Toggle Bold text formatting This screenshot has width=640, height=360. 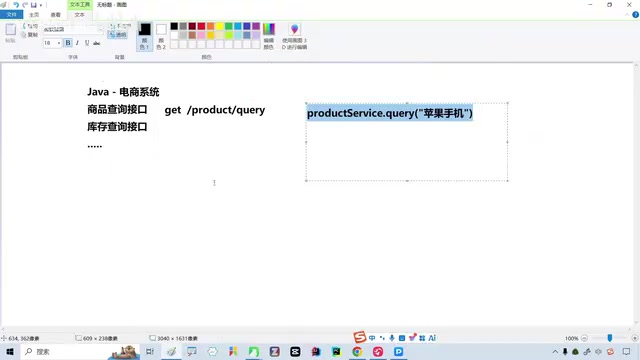(68, 43)
